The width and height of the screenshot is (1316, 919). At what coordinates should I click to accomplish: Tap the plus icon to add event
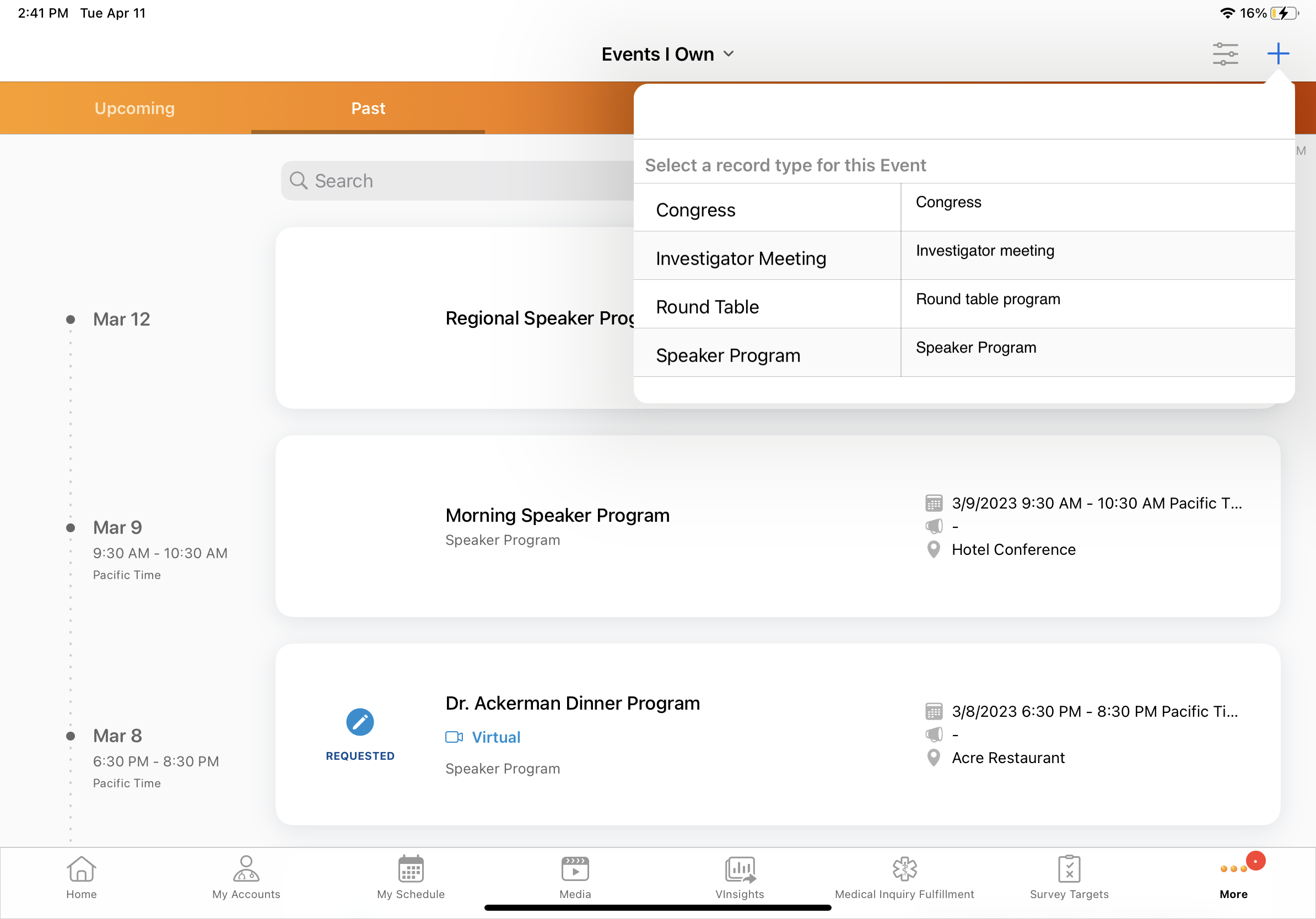1277,54
